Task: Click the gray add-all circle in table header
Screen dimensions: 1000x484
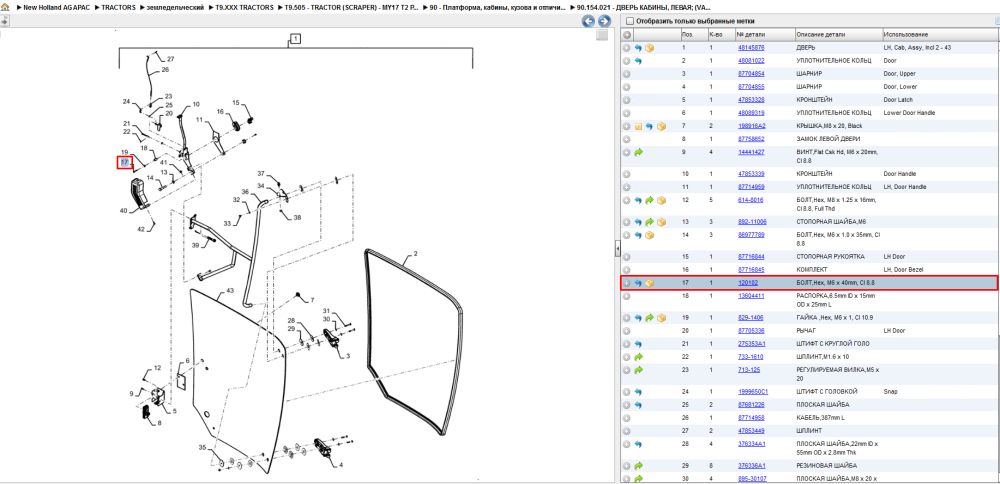Action: [627, 34]
